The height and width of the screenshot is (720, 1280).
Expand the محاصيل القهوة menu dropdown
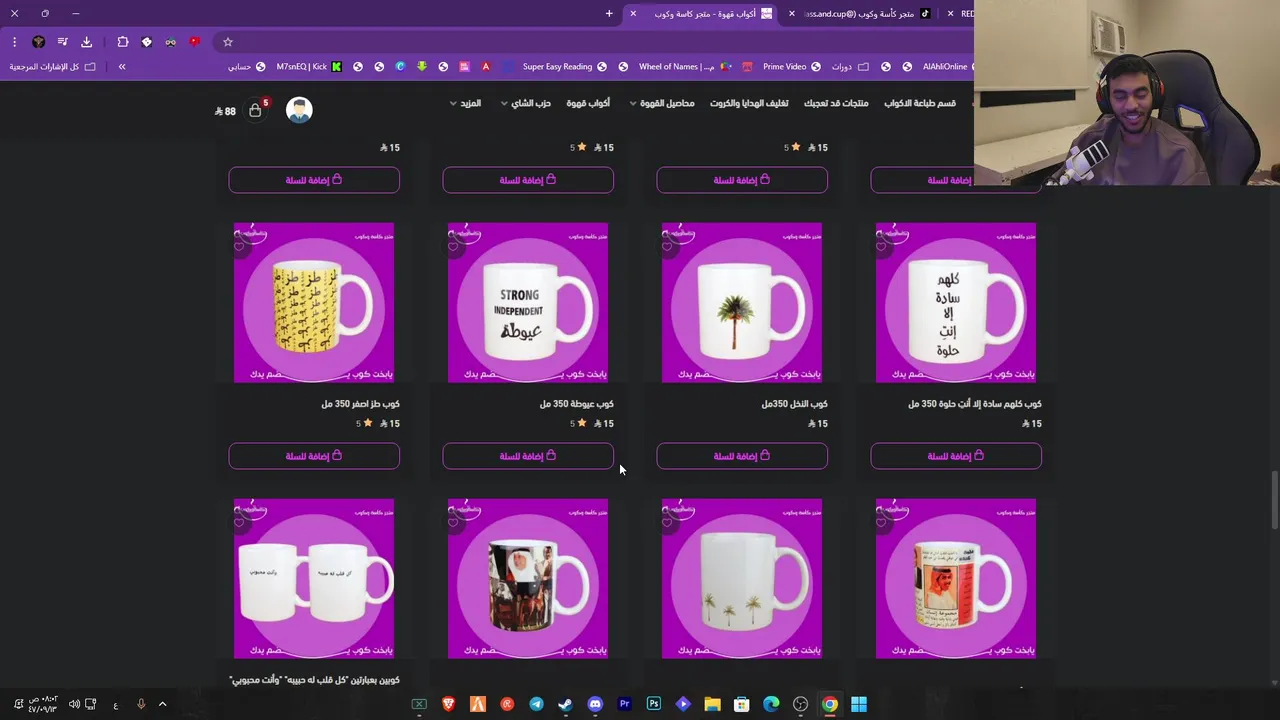point(662,103)
